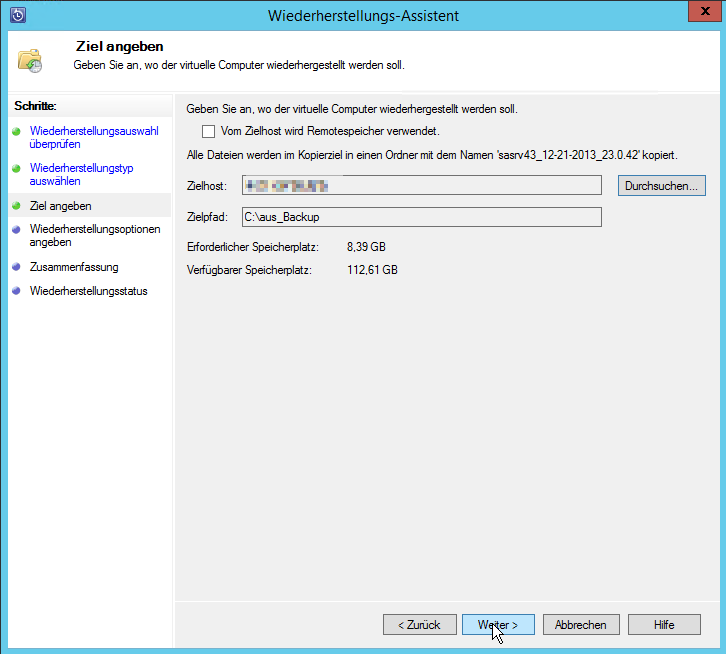This screenshot has height=654, width=726.
Task: Open Wiederherstellungsauswahl überprüfen step
Action: click(94, 137)
